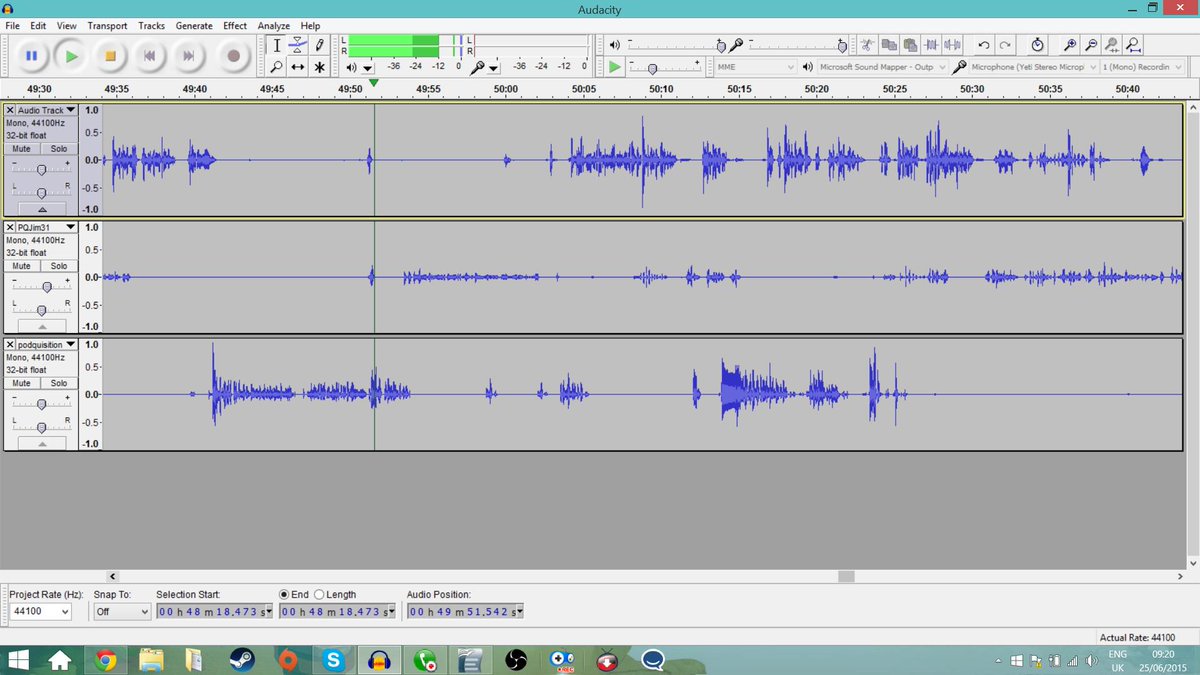Click the Trim audio icon
The height and width of the screenshot is (675, 1200).
933,45
